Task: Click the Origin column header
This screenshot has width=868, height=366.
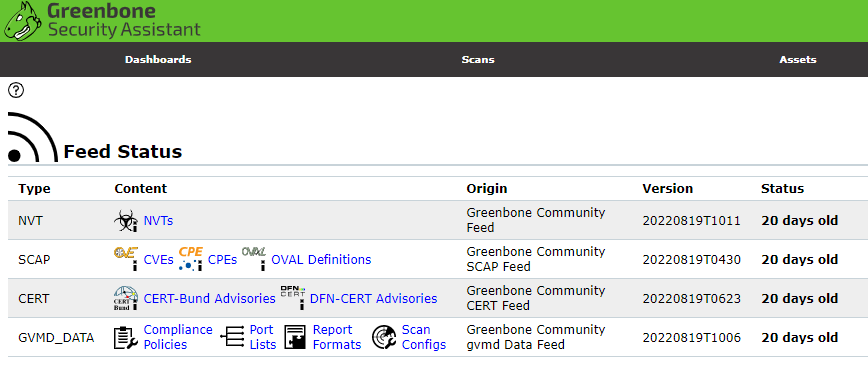Action: (487, 189)
